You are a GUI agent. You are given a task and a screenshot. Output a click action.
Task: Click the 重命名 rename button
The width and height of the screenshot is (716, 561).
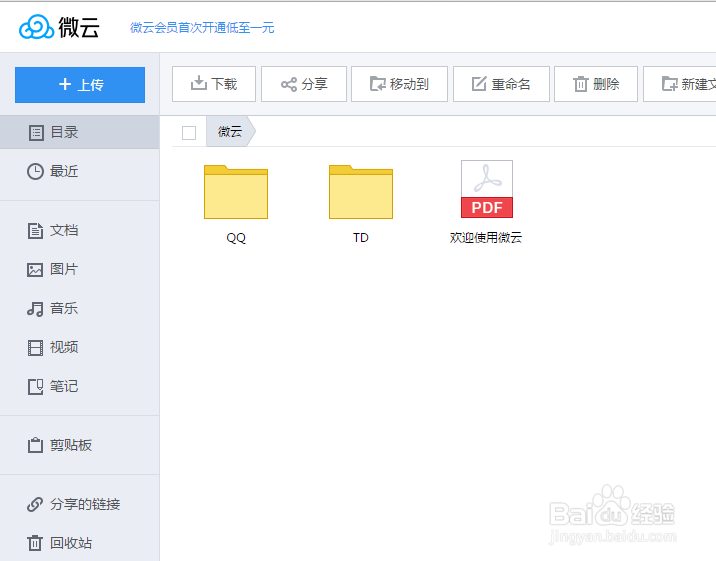(501, 84)
